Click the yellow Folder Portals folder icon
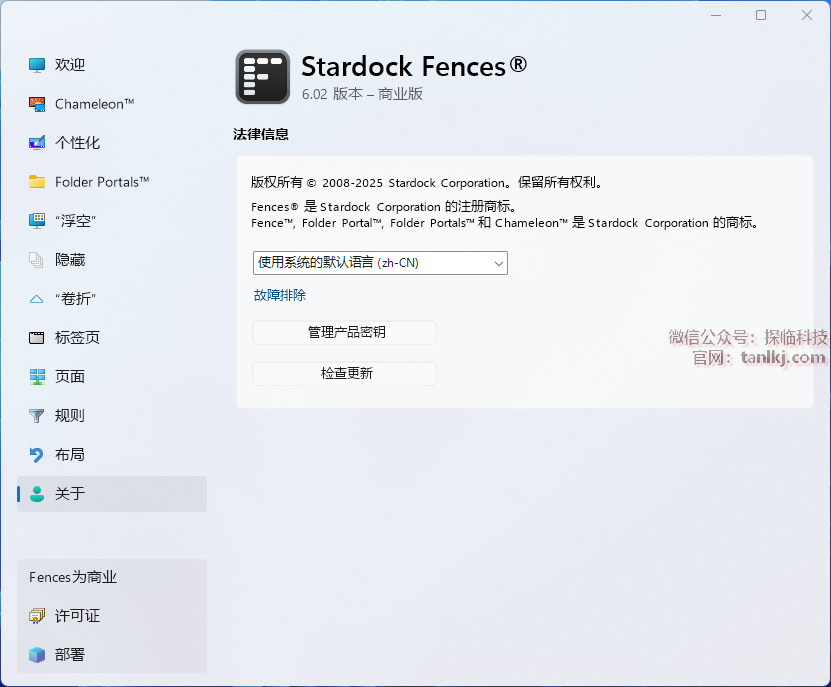Viewport: 831px width, 687px height. point(37,182)
